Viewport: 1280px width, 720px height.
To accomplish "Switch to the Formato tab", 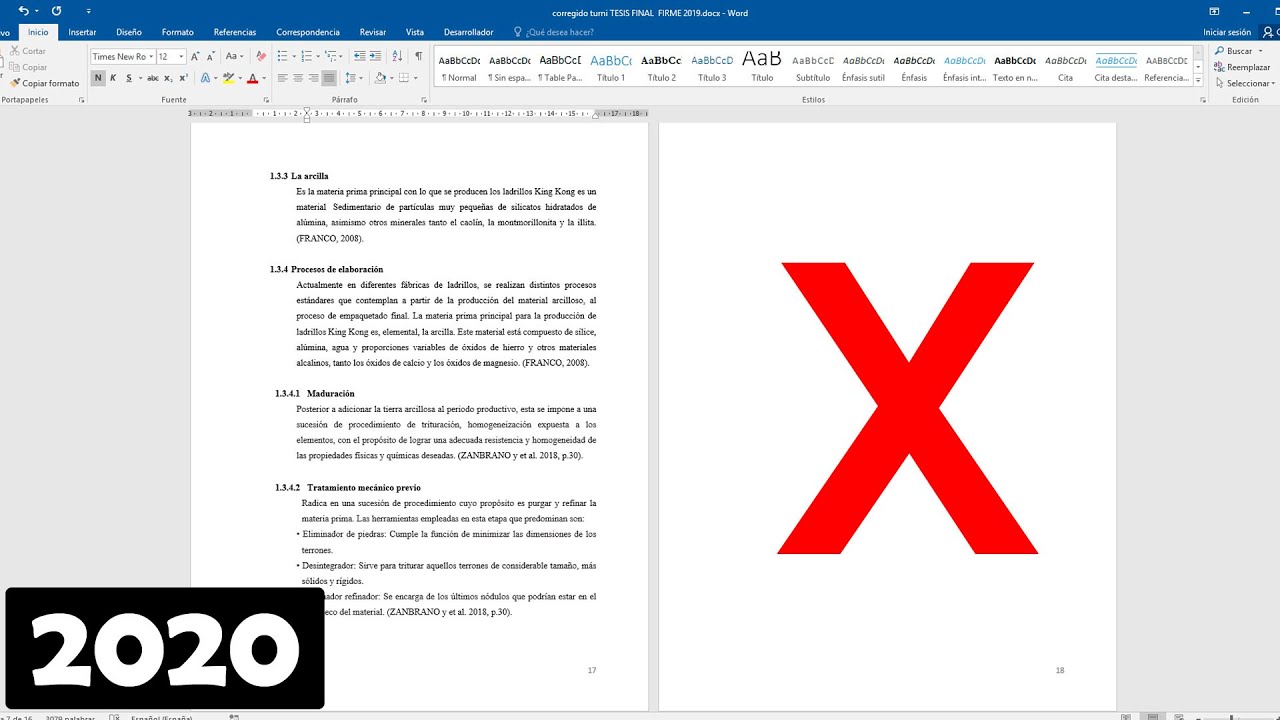I will 178,32.
